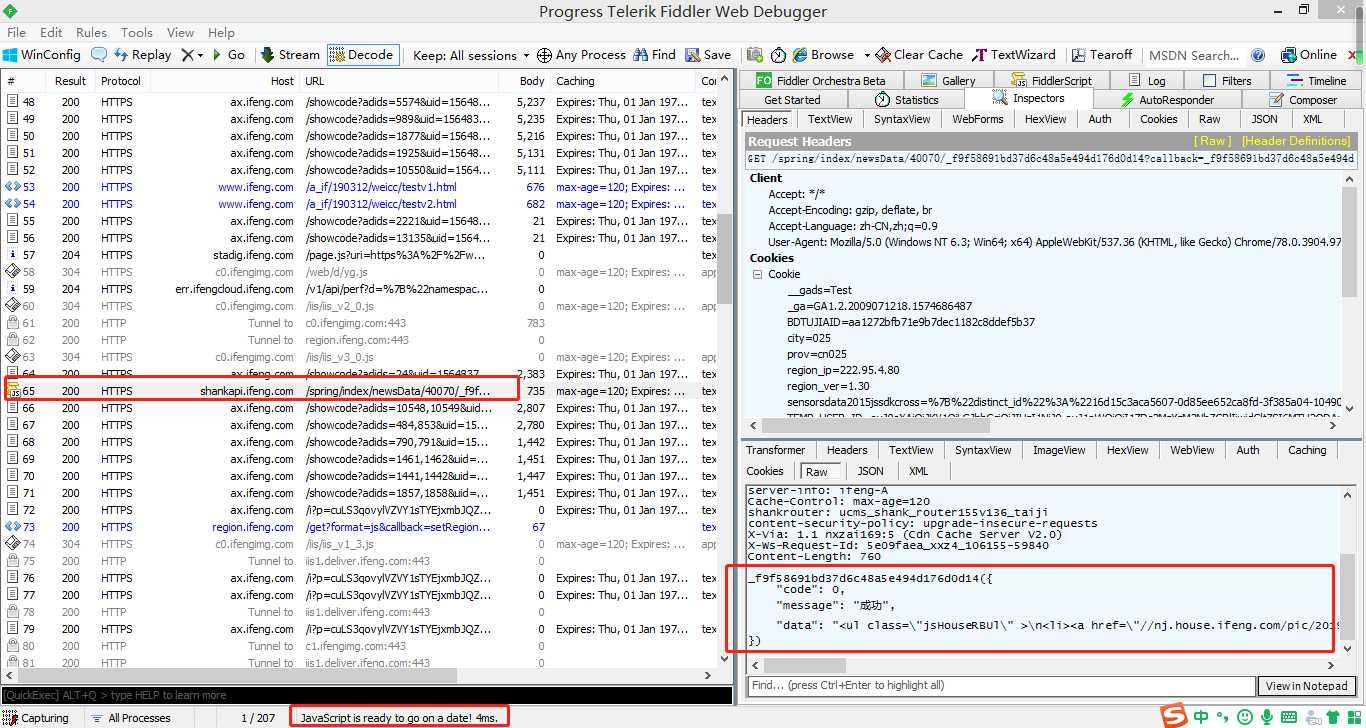The height and width of the screenshot is (728, 1366).
Task: Click All Processes filter in status bar
Action: (131, 718)
